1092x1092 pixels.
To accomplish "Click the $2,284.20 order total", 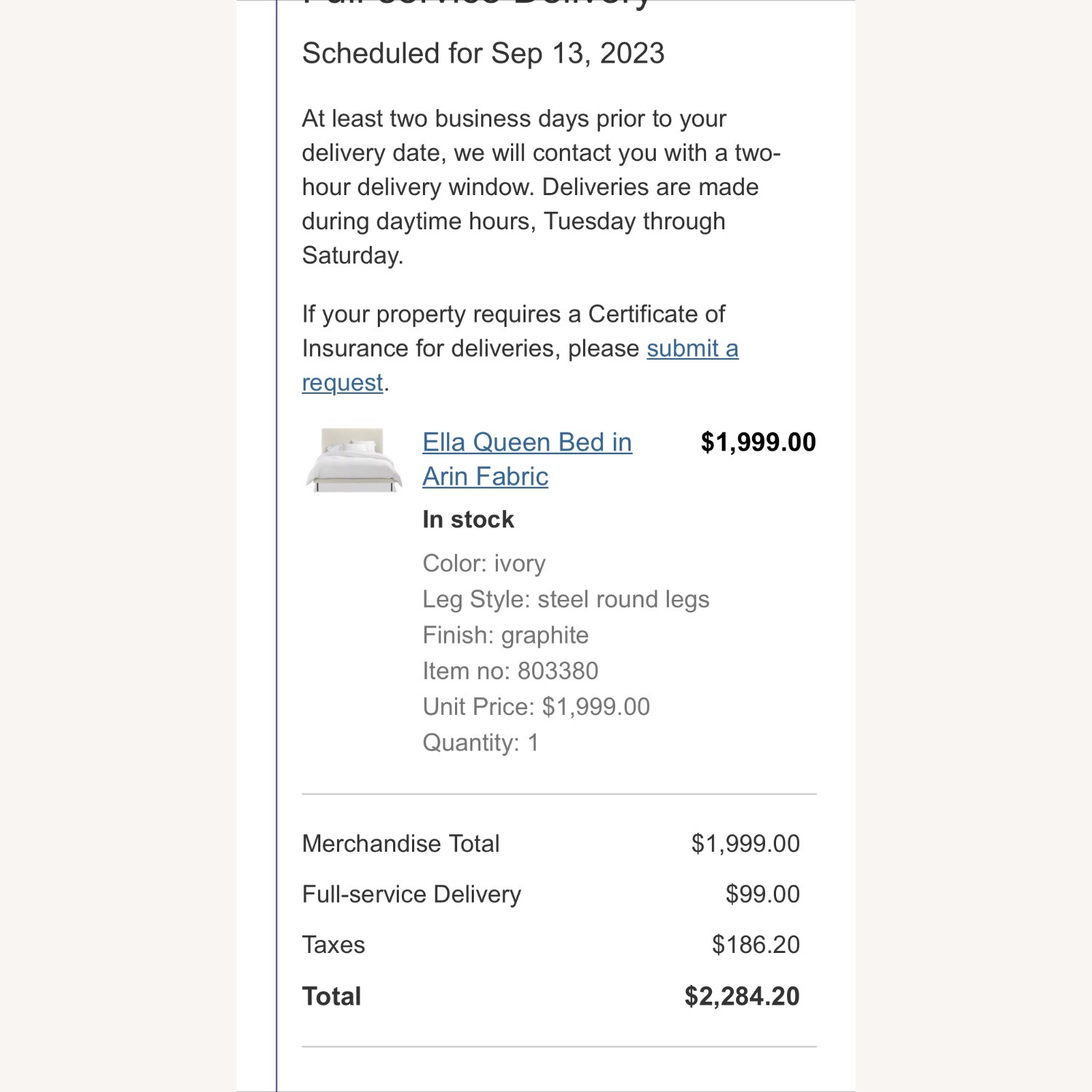I will click(x=741, y=997).
